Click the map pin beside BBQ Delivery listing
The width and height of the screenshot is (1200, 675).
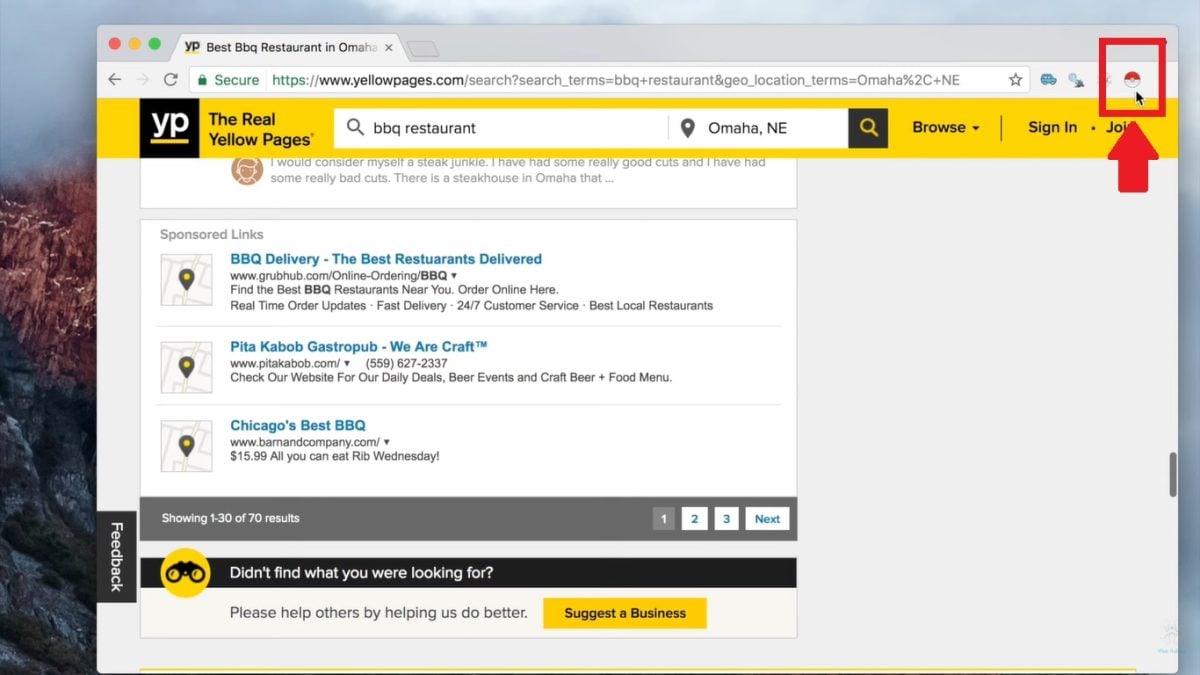click(x=186, y=280)
